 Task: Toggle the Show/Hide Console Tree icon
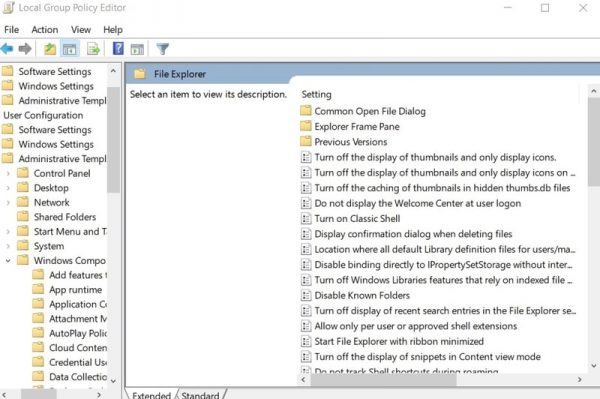pyautogui.click(x=70, y=49)
